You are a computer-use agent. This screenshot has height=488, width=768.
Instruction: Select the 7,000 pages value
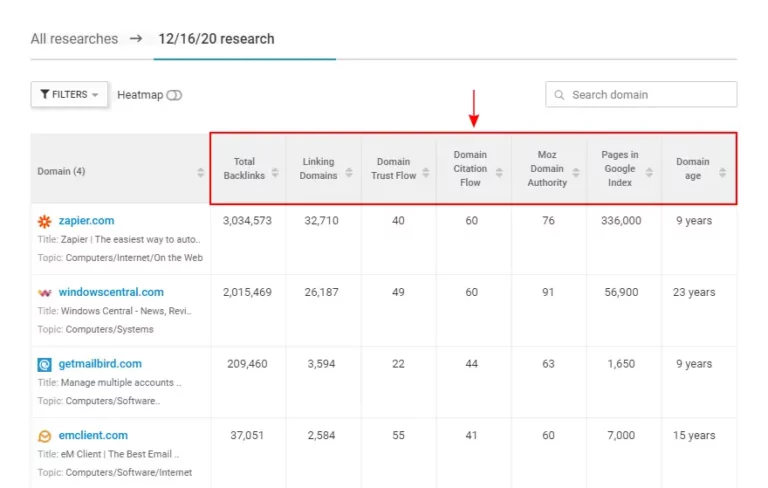pos(621,435)
